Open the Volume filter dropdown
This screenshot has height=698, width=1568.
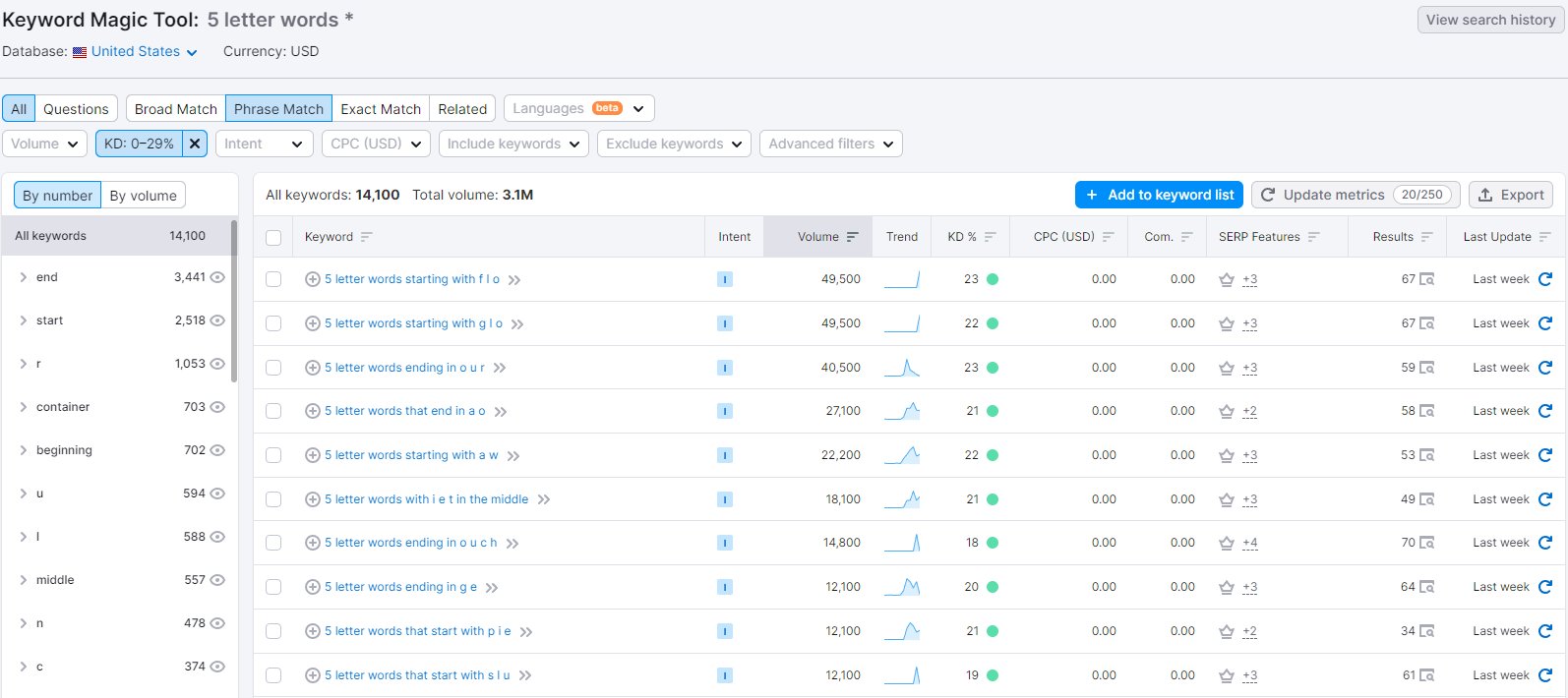click(x=44, y=144)
